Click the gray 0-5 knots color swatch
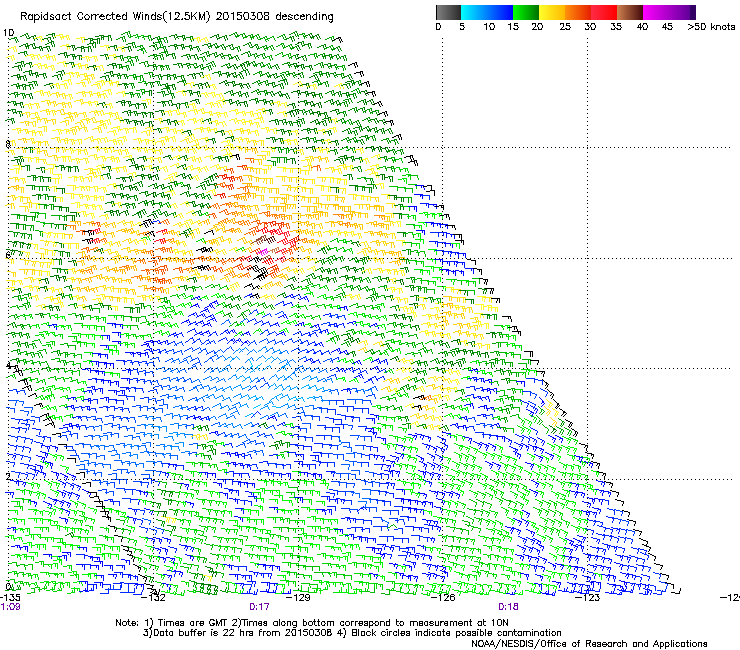The image size is (740, 650). click(x=448, y=12)
